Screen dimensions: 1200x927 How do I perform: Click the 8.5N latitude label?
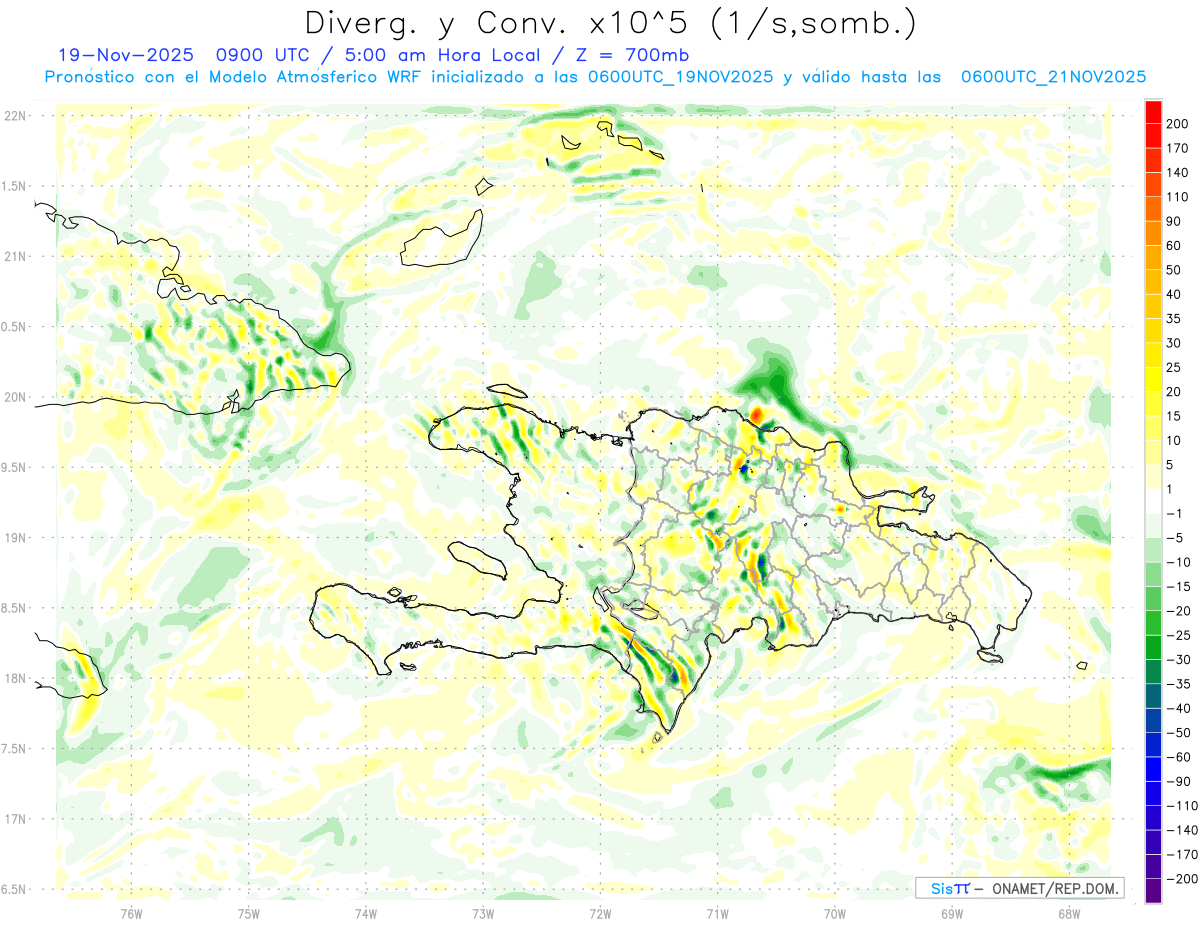coord(15,608)
